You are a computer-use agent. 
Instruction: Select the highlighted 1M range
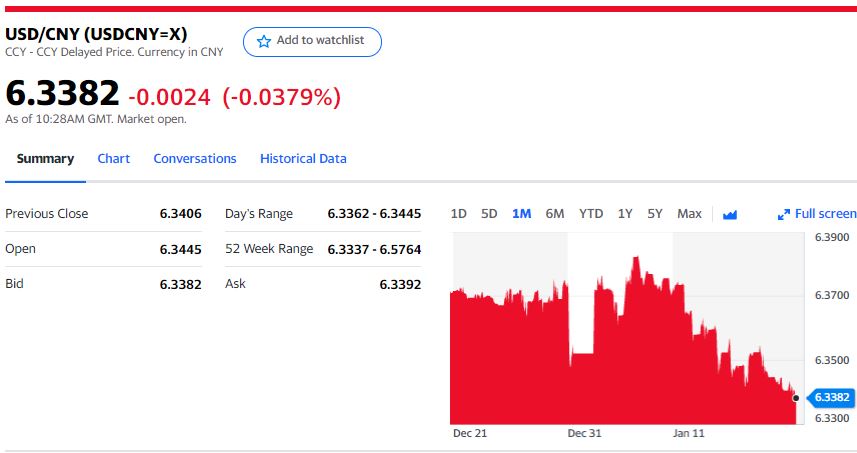(x=521, y=213)
